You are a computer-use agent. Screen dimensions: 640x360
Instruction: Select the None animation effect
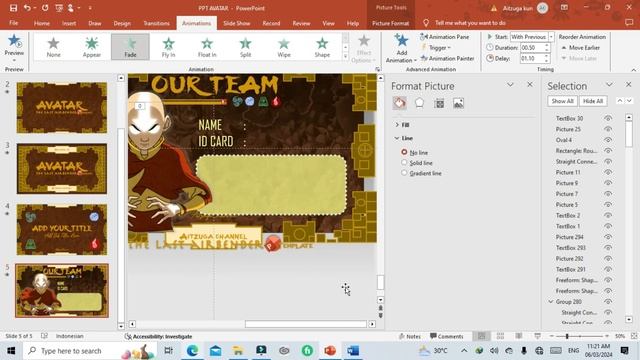point(53,47)
